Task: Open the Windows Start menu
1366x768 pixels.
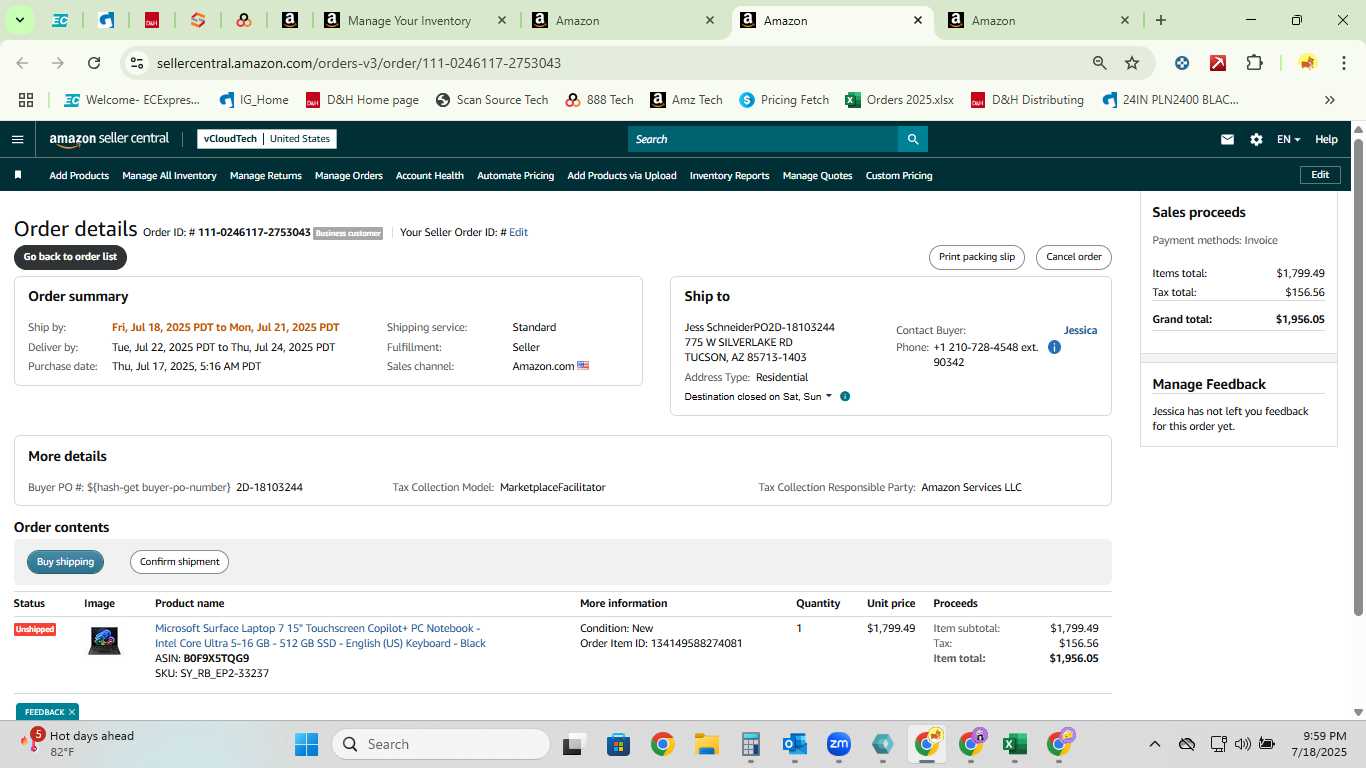Action: [x=306, y=744]
